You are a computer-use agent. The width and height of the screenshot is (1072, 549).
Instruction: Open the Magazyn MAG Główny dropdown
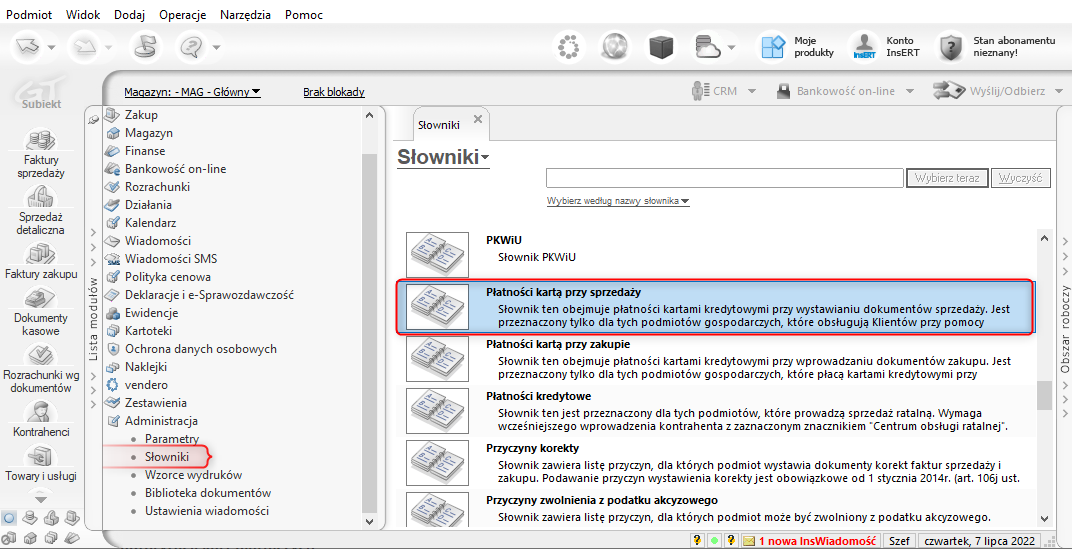pyautogui.click(x=192, y=92)
